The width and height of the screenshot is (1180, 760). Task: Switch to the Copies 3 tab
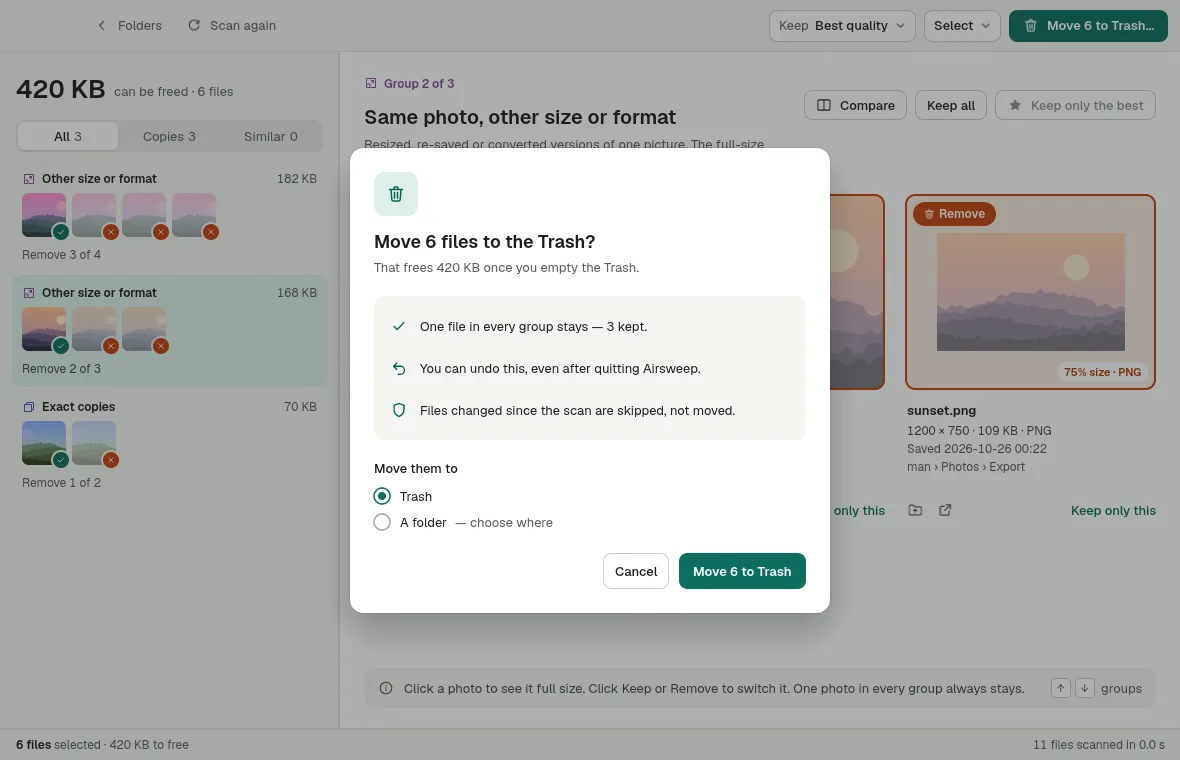(169, 136)
